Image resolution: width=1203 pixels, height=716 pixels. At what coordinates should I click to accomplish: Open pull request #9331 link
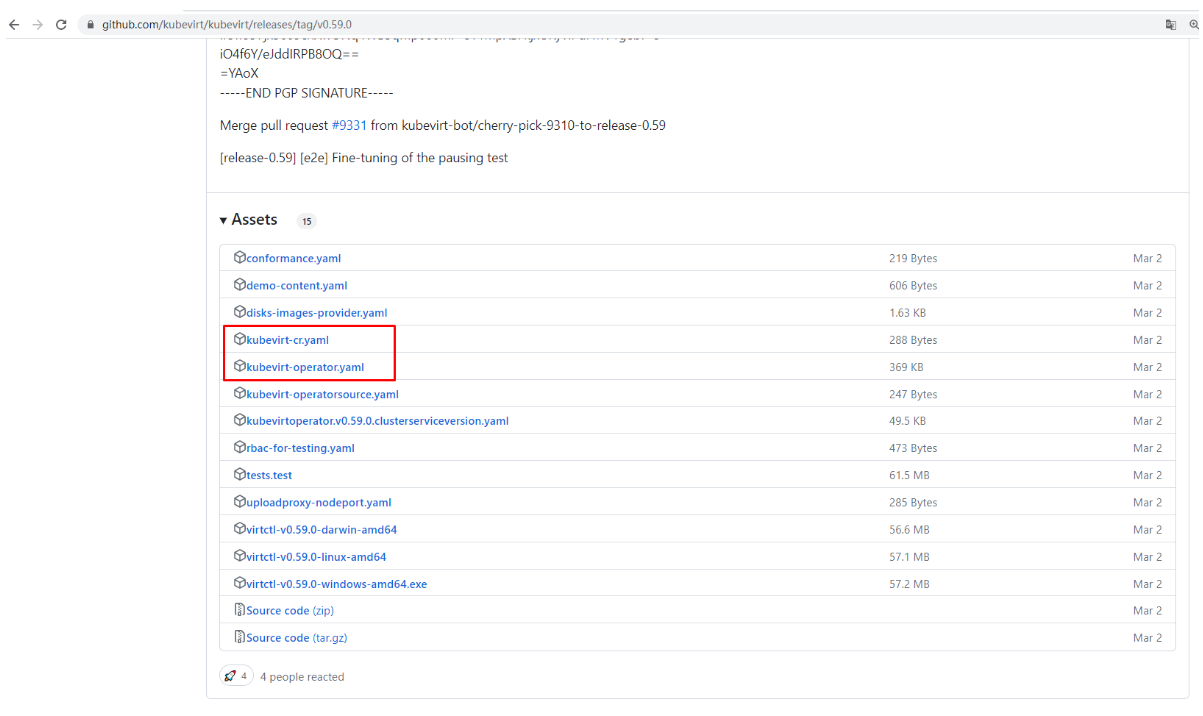349,125
